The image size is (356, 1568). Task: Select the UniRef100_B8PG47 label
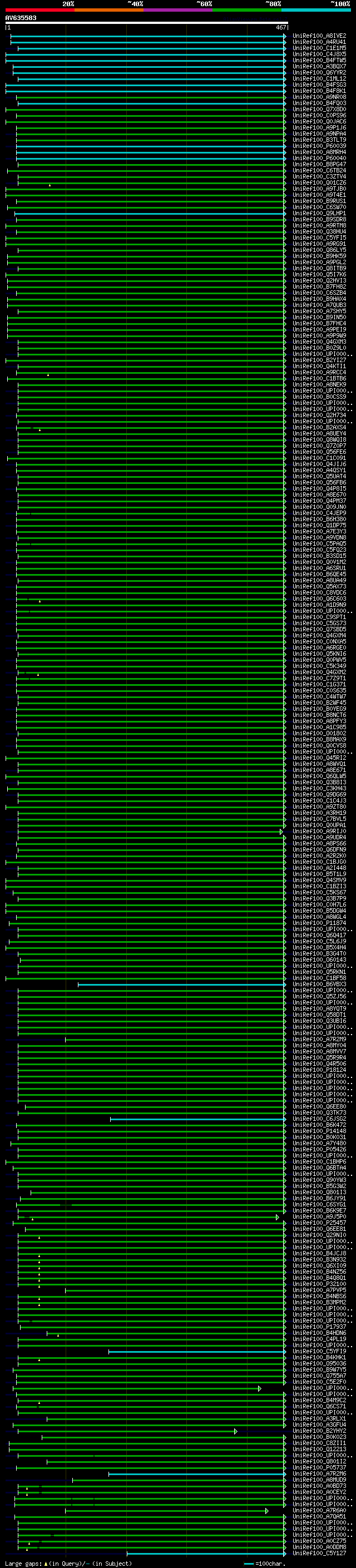(x=319, y=164)
